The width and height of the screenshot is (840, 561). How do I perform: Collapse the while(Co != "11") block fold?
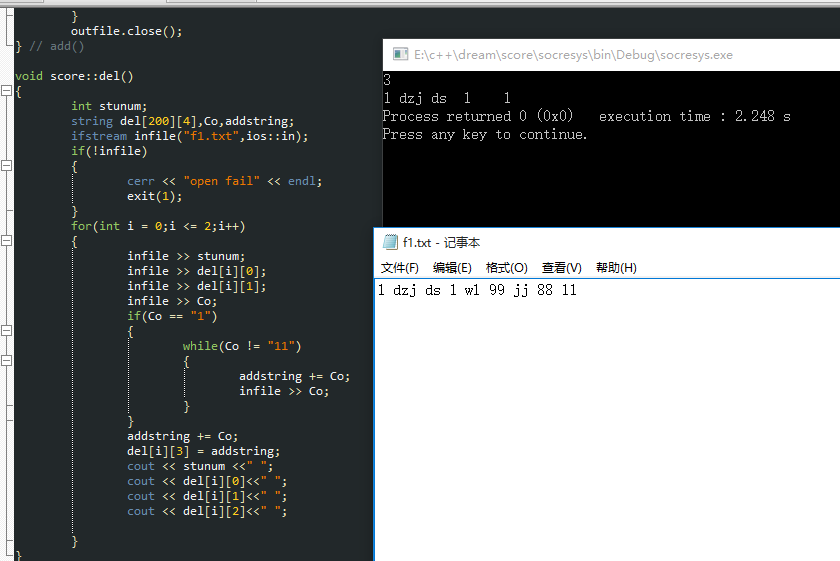6,361
